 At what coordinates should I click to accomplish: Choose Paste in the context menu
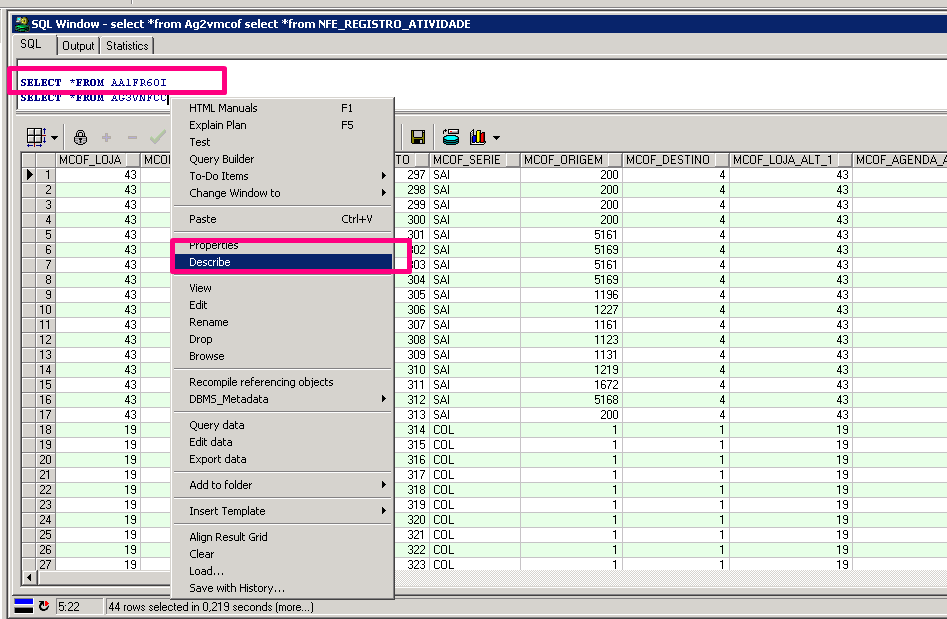[283, 219]
